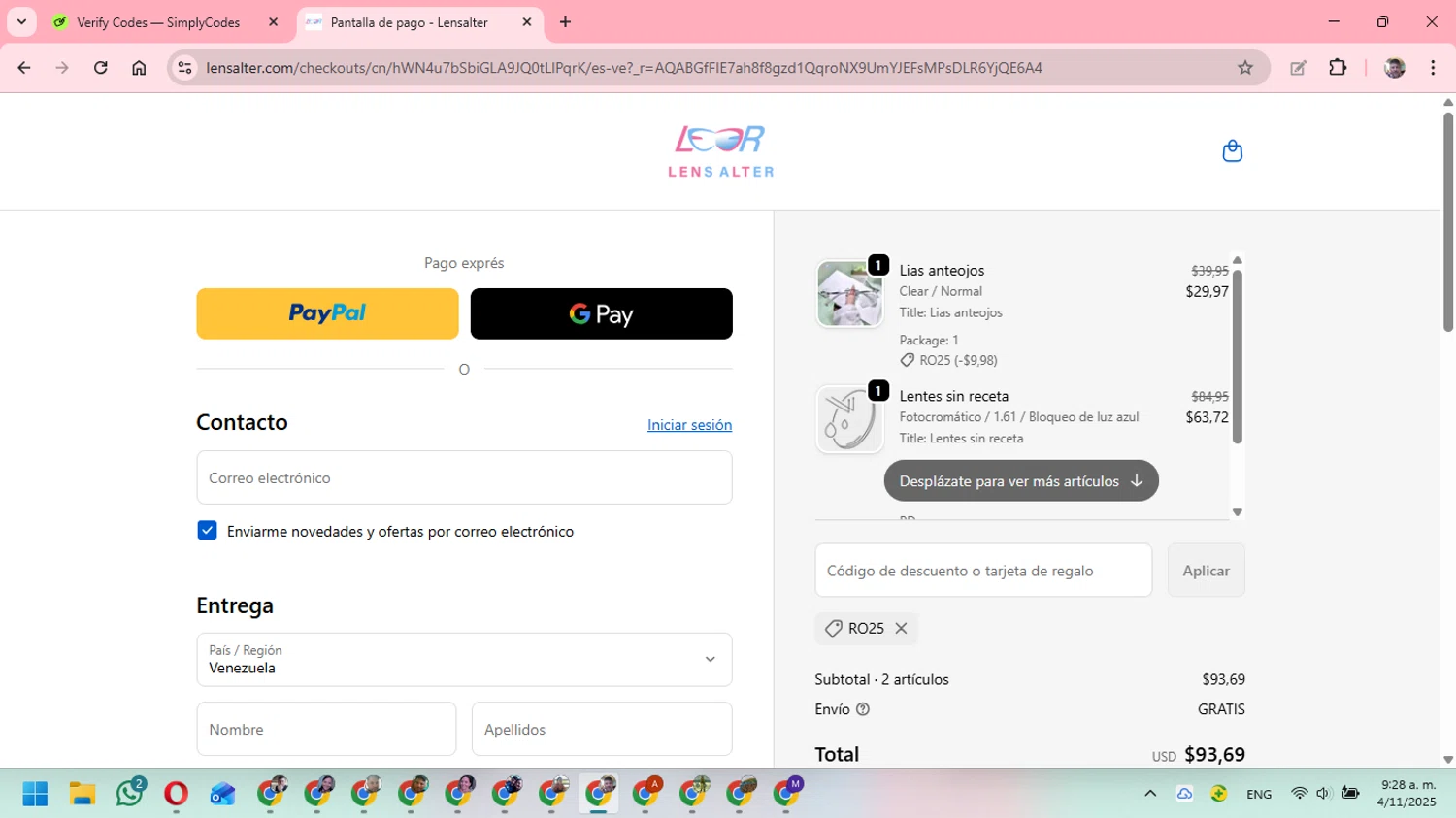Click the $93,69 total amount
The width and height of the screenshot is (1456, 818).
click(x=1215, y=754)
